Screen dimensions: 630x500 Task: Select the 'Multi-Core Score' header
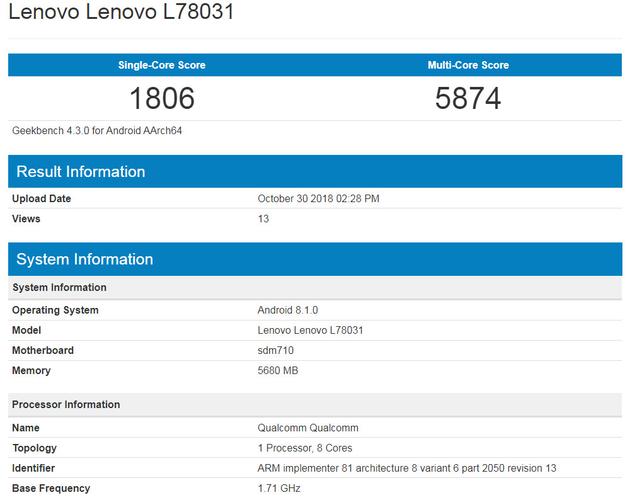(x=468, y=65)
